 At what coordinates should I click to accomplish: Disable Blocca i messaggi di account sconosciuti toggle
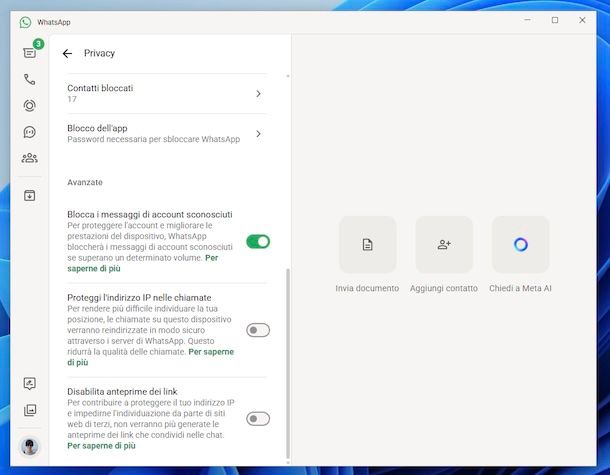(258, 242)
